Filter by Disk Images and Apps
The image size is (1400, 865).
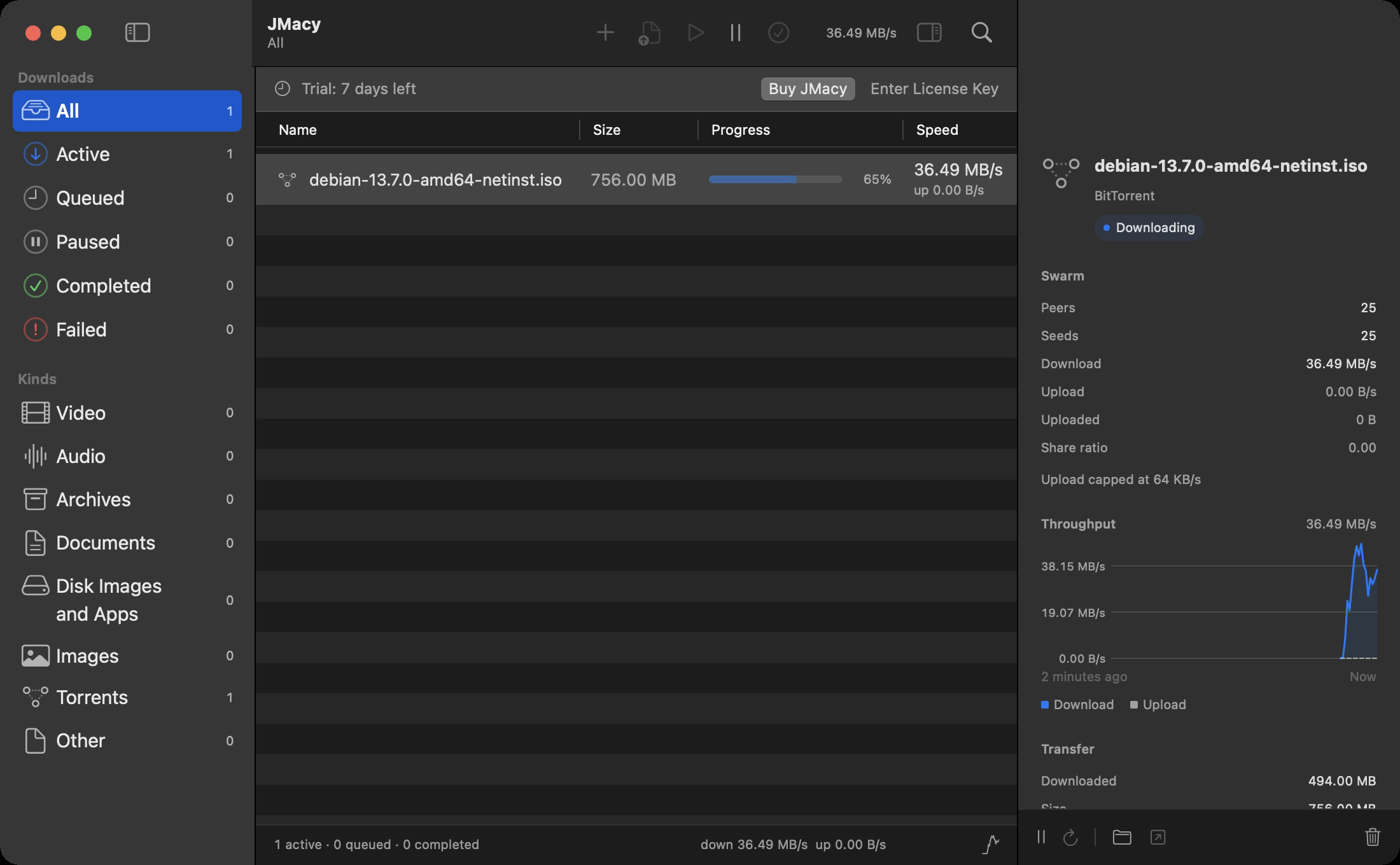(127, 600)
